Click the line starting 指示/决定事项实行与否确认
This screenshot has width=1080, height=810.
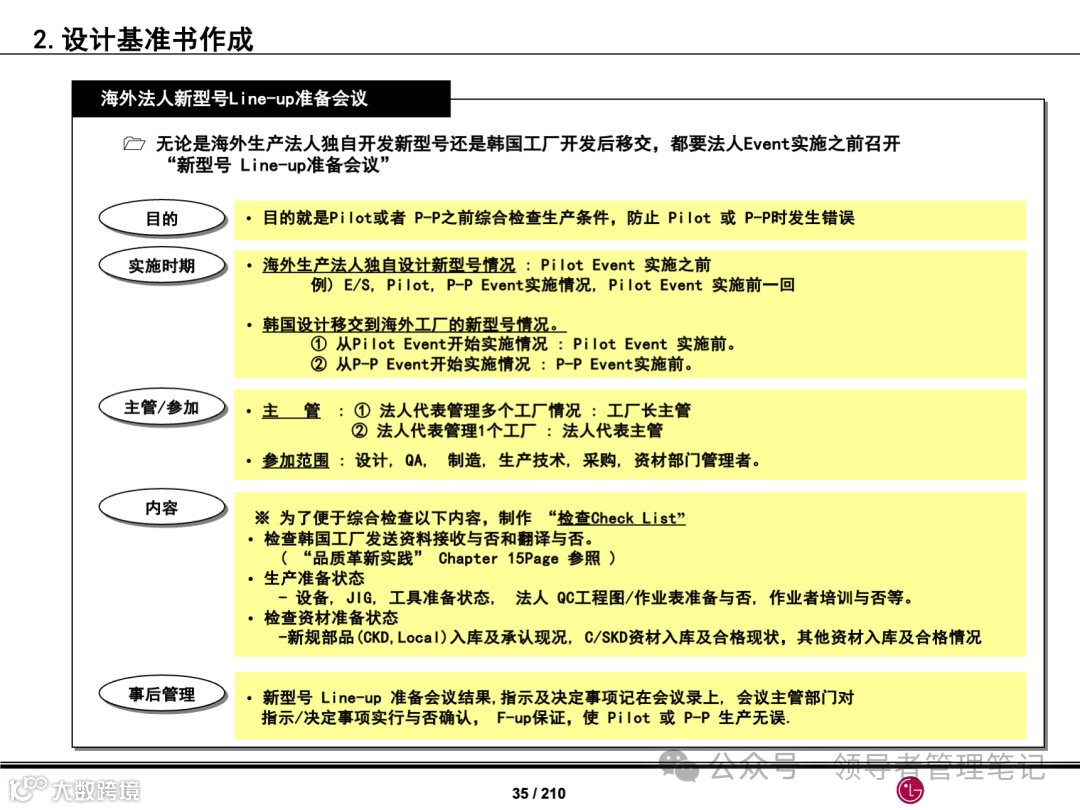click(x=526, y=718)
